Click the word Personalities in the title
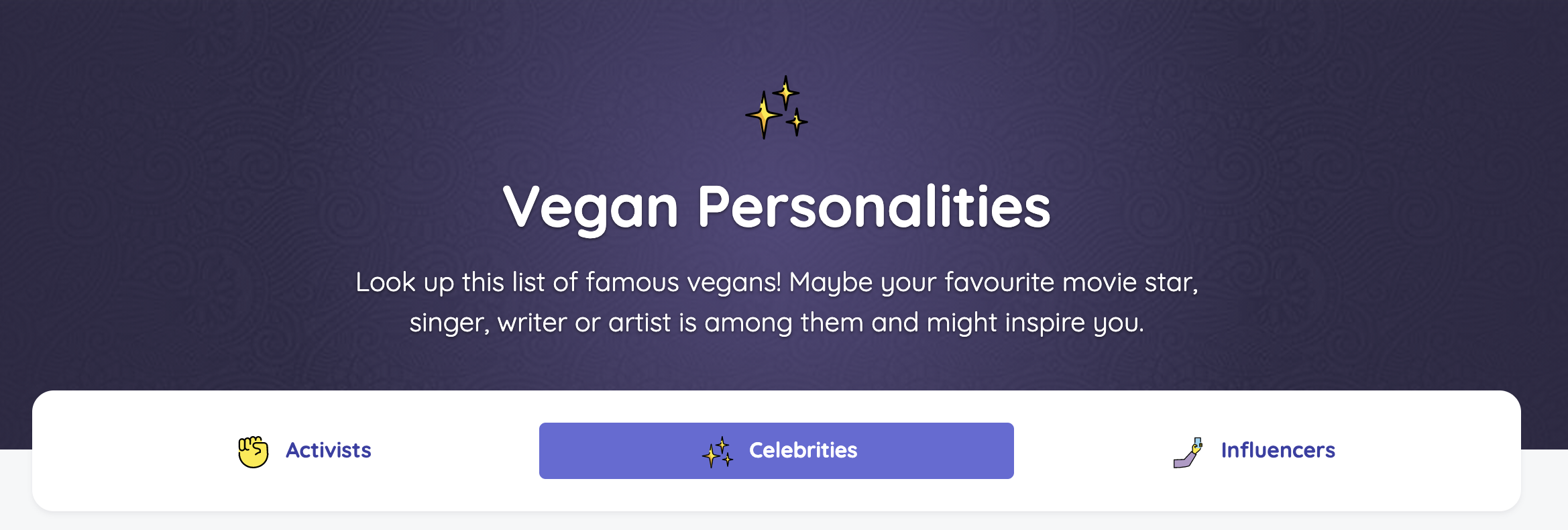 [874, 207]
